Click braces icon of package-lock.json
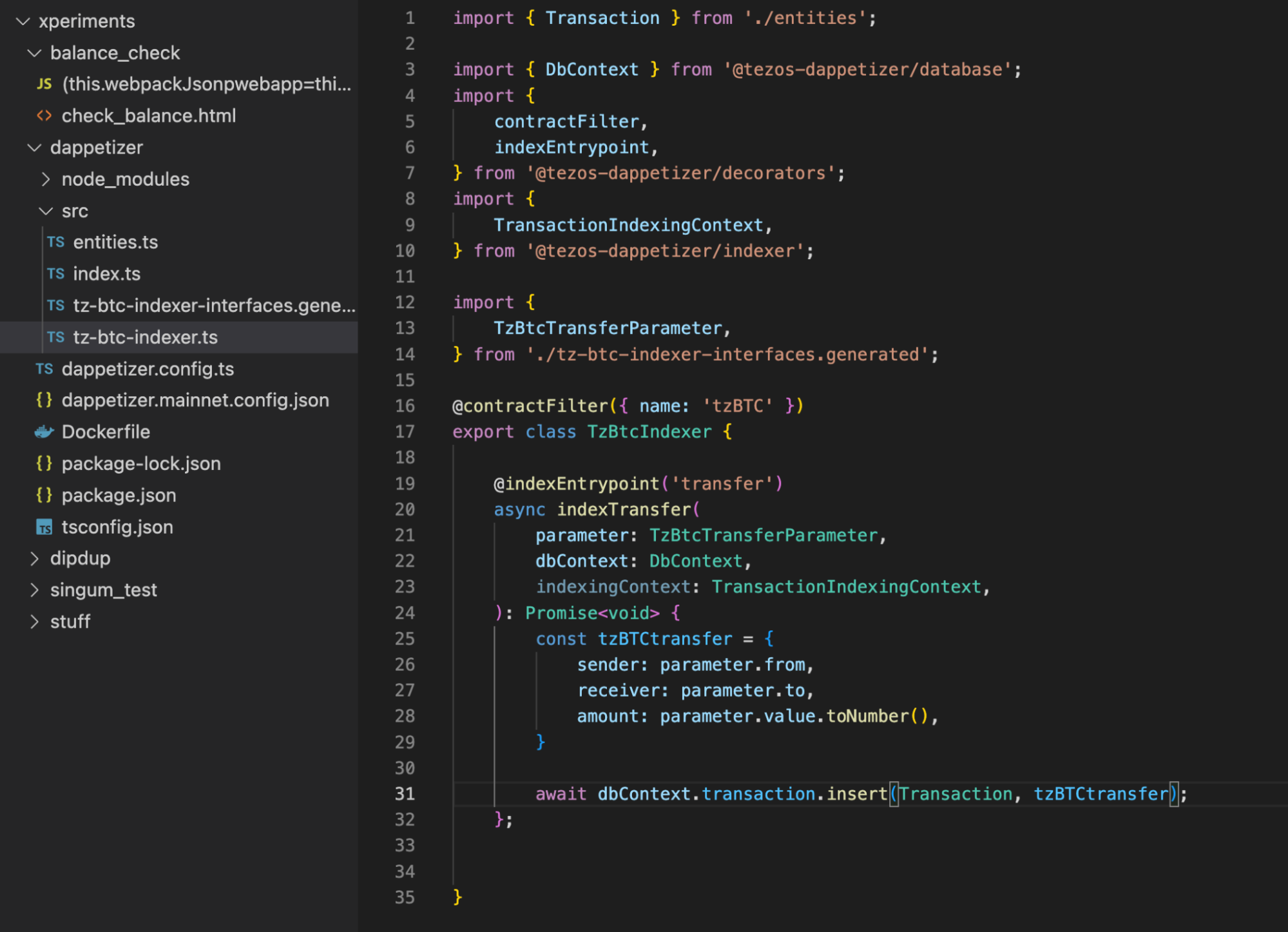The width and height of the screenshot is (1288, 932). click(44, 463)
